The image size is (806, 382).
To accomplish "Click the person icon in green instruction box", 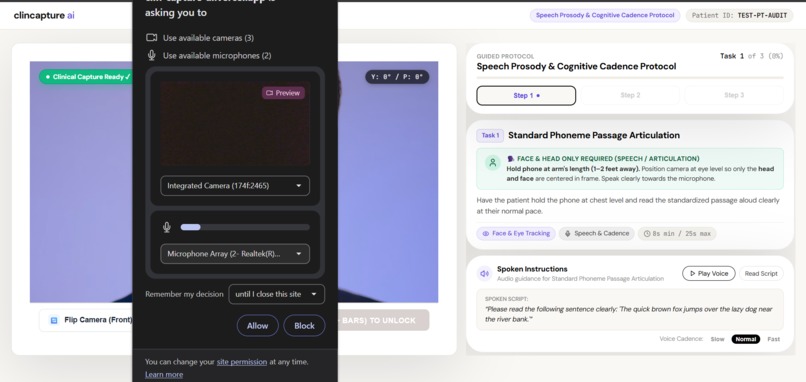I will [492, 163].
